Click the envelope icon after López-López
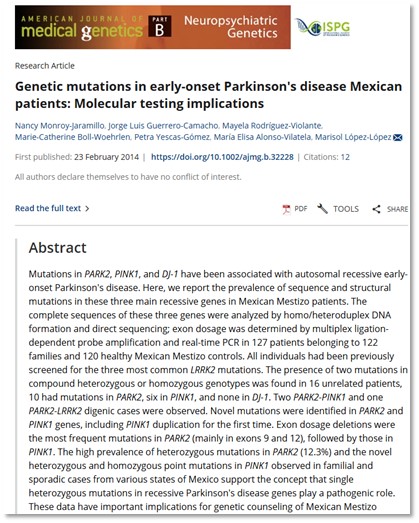419x523 pixels. (x=398, y=137)
